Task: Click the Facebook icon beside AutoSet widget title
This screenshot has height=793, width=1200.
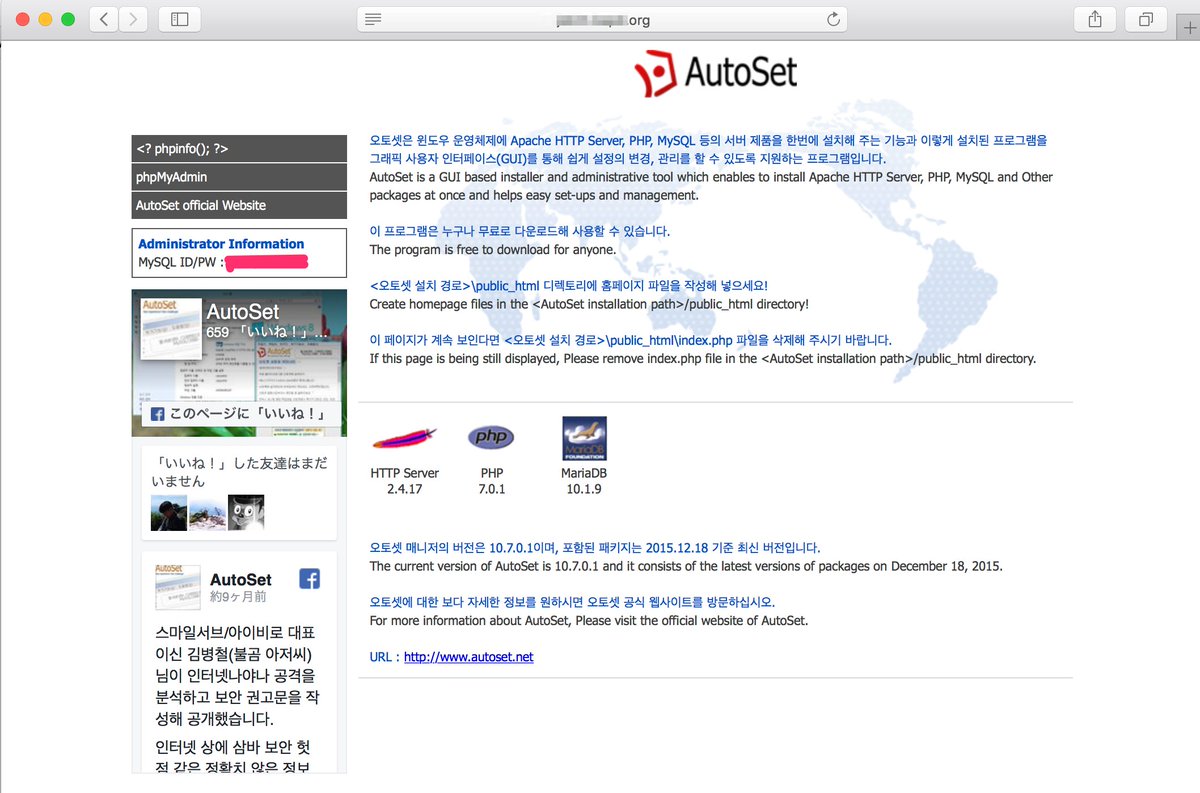Action: point(309,578)
